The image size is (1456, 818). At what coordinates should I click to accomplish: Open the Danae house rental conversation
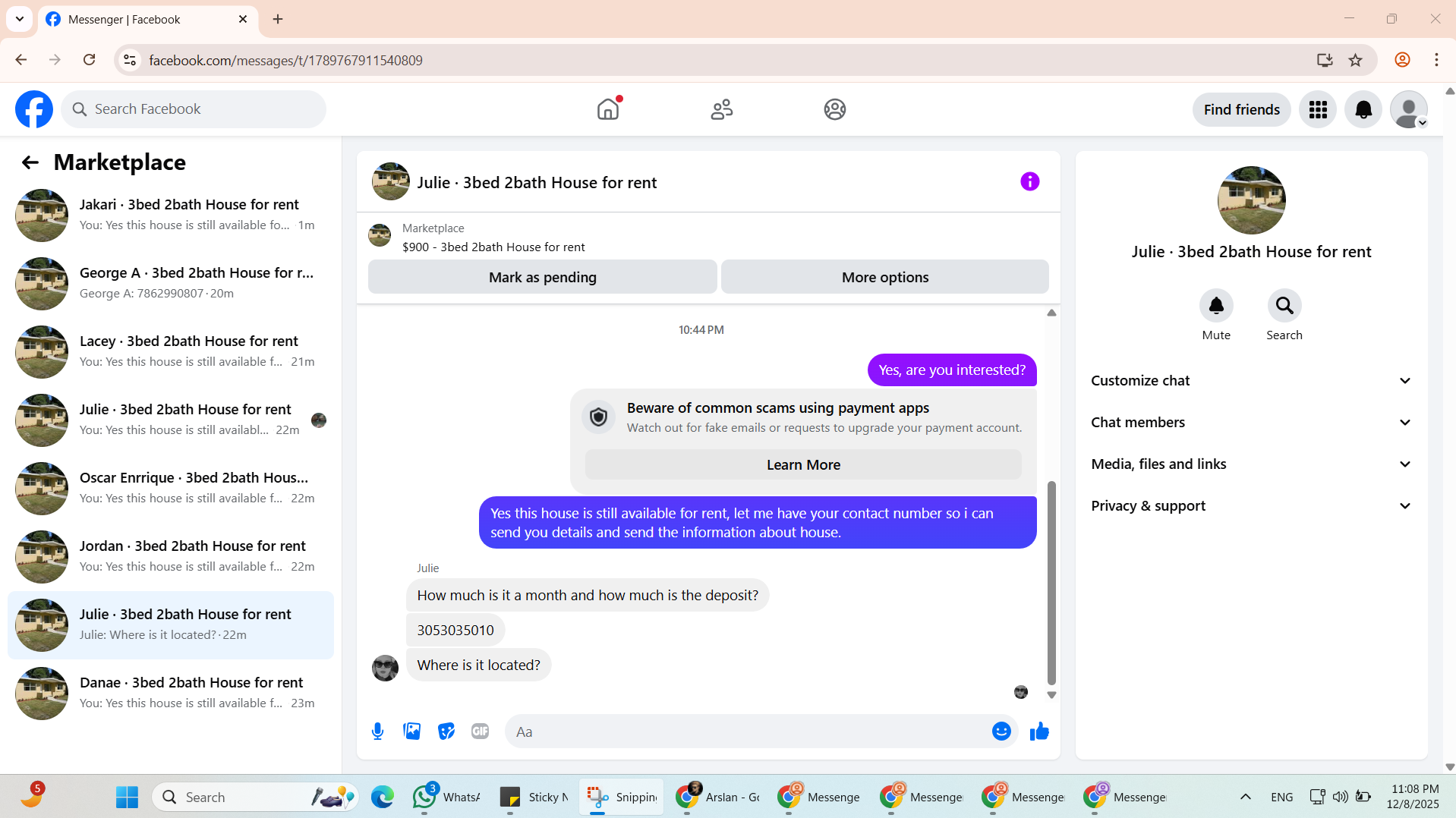point(171,694)
